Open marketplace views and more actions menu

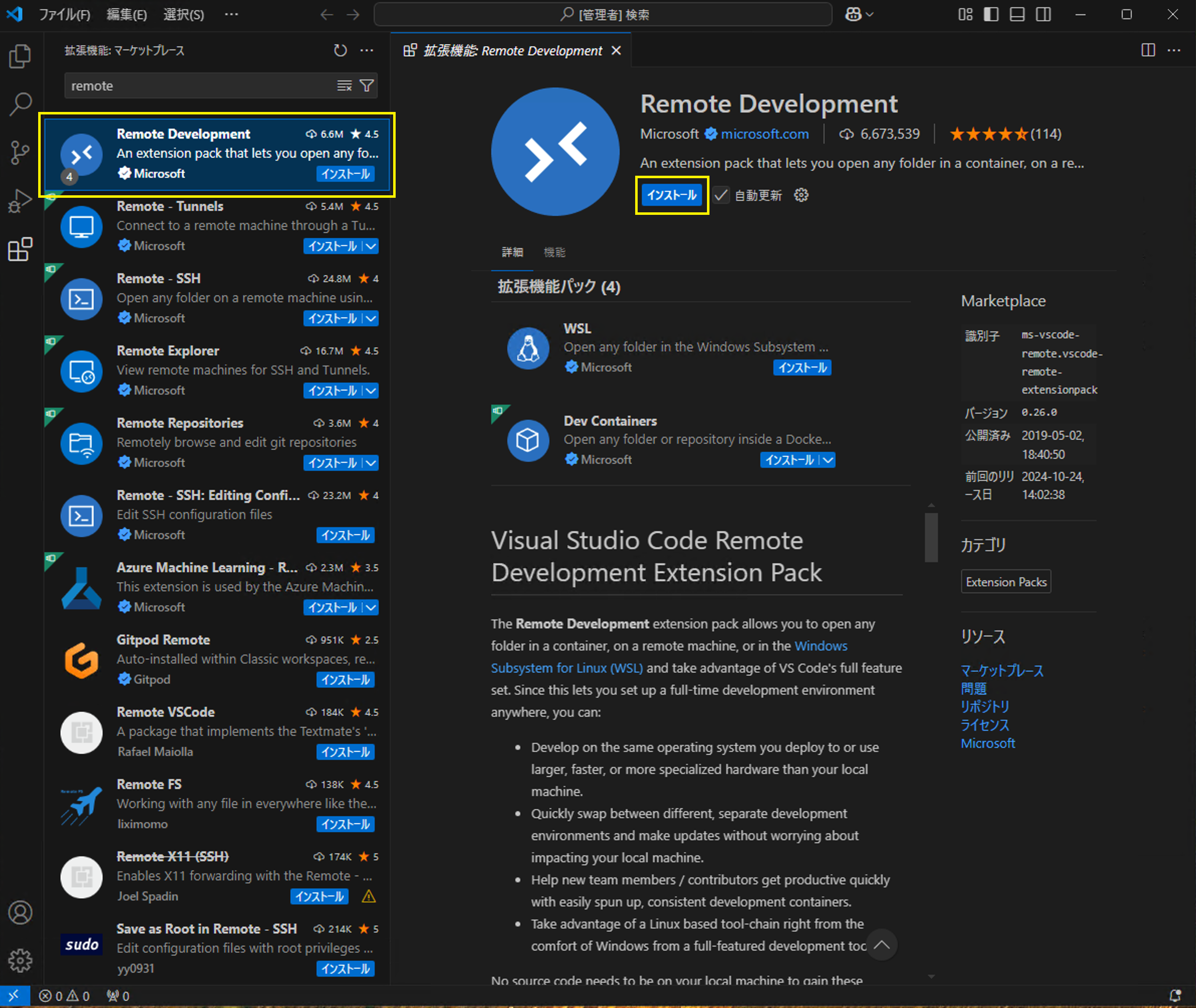pos(367,50)
